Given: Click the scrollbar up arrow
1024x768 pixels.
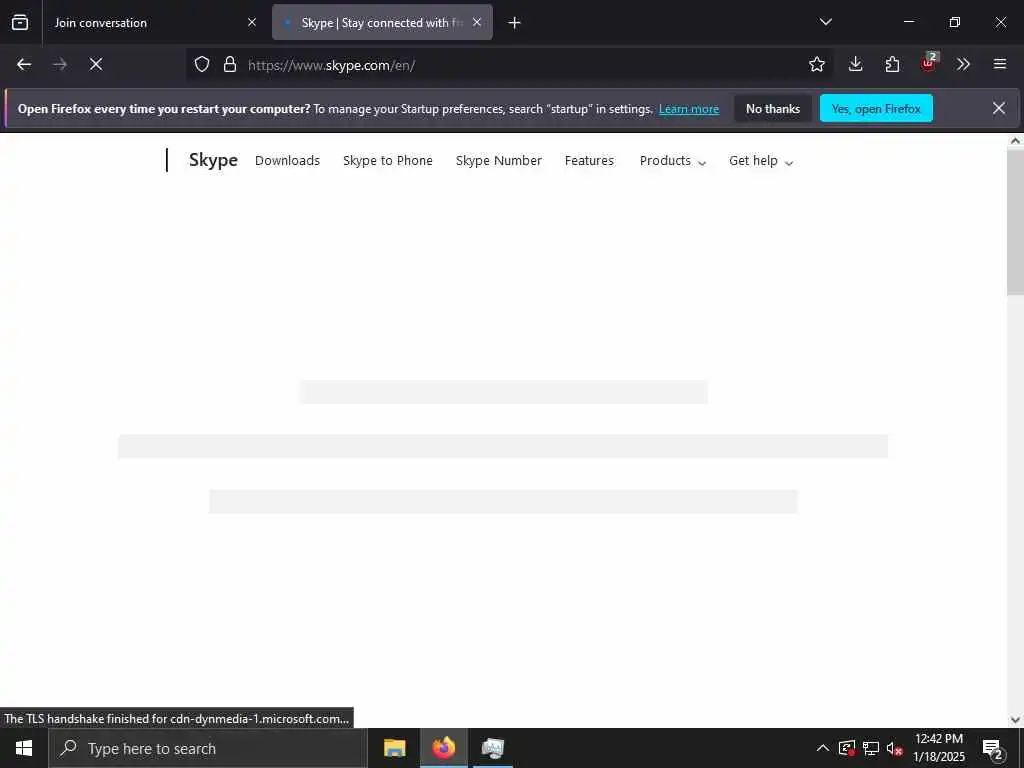Looking at the screenshot, I should pyautogui.click(x=1015, y=141).
